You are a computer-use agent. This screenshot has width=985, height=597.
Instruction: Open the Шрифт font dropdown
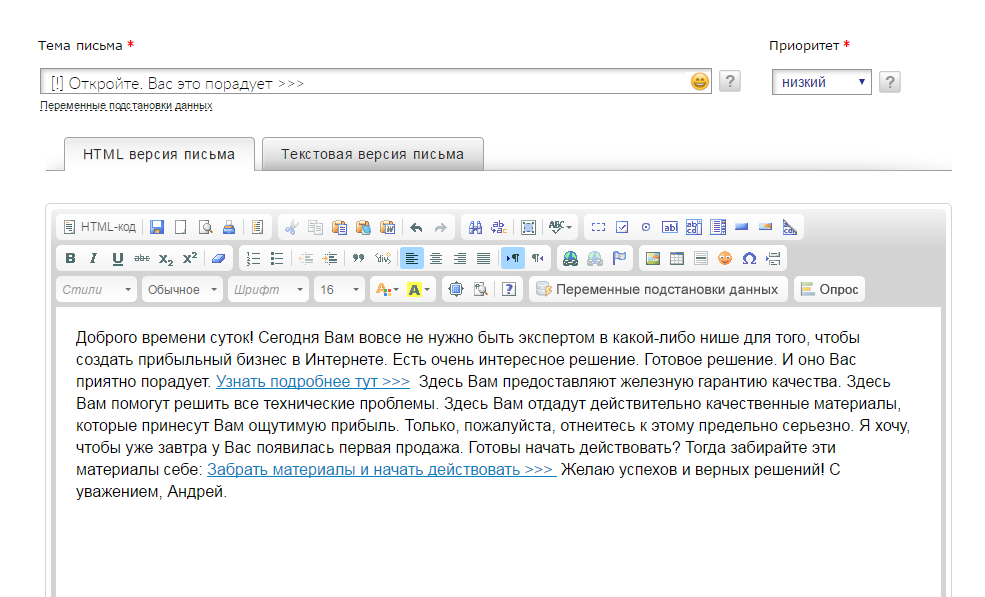268,290
